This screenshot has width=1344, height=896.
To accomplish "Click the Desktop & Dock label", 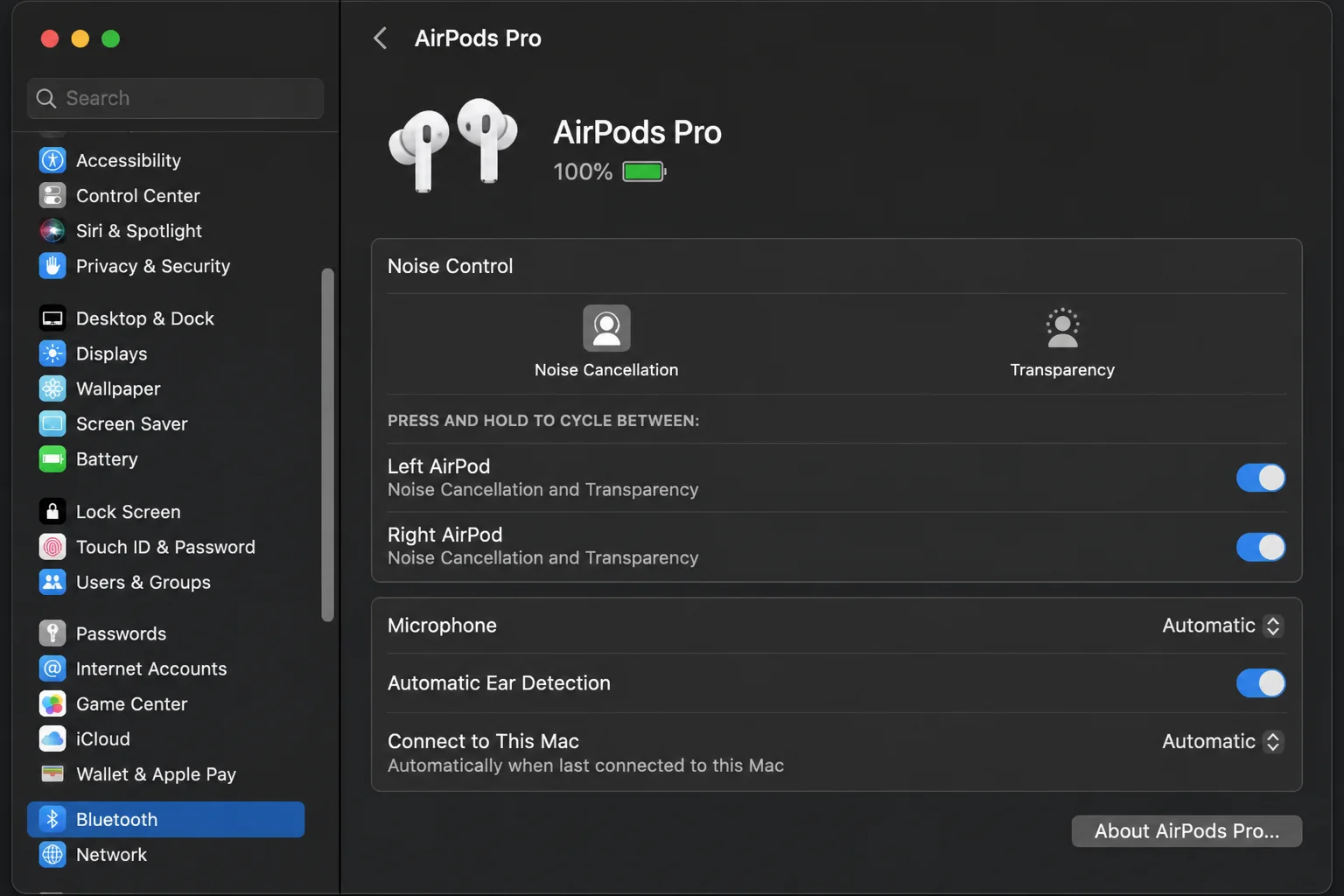I will point(145,318).
